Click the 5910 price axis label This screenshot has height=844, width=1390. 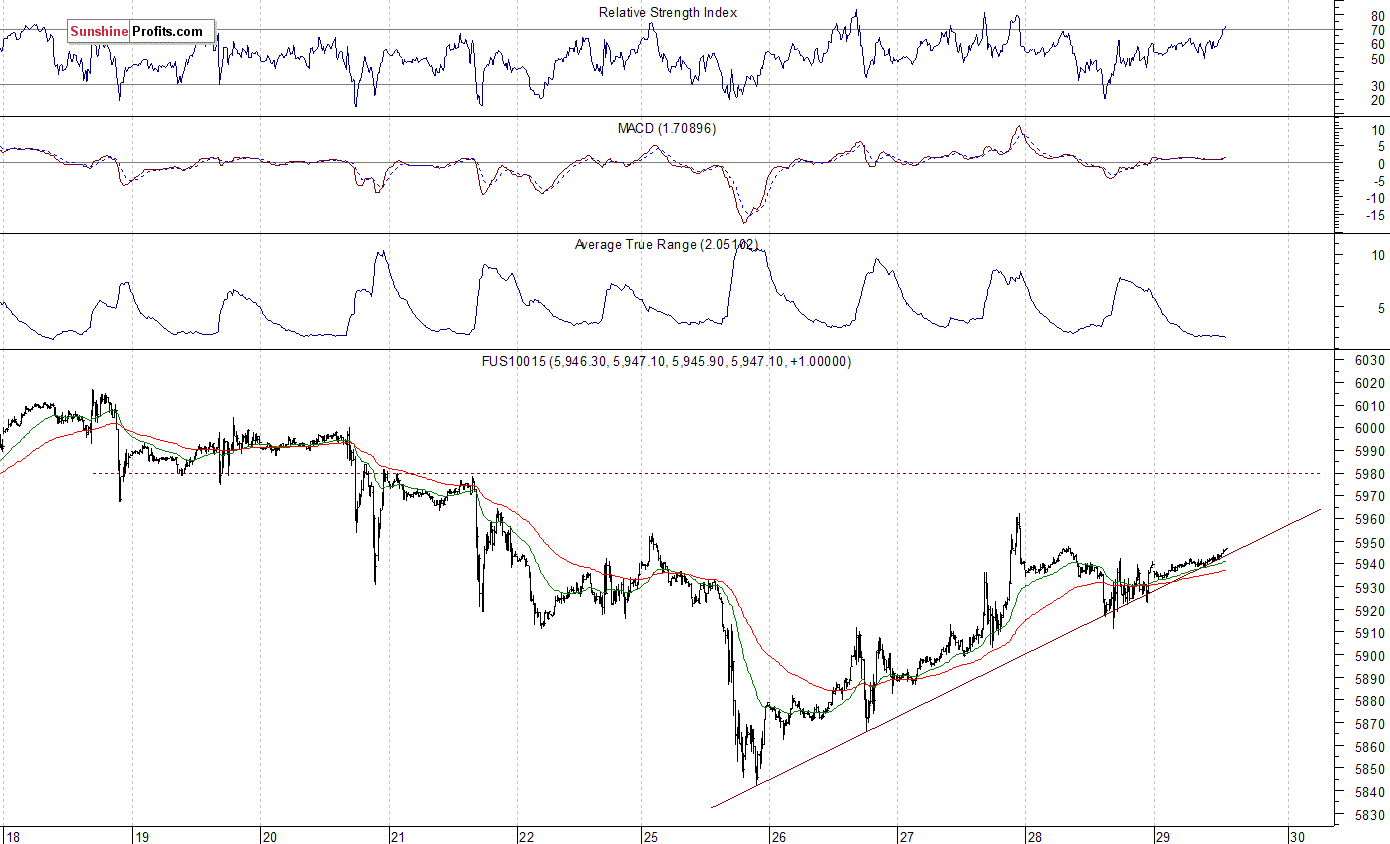[x=1370, y=633]
